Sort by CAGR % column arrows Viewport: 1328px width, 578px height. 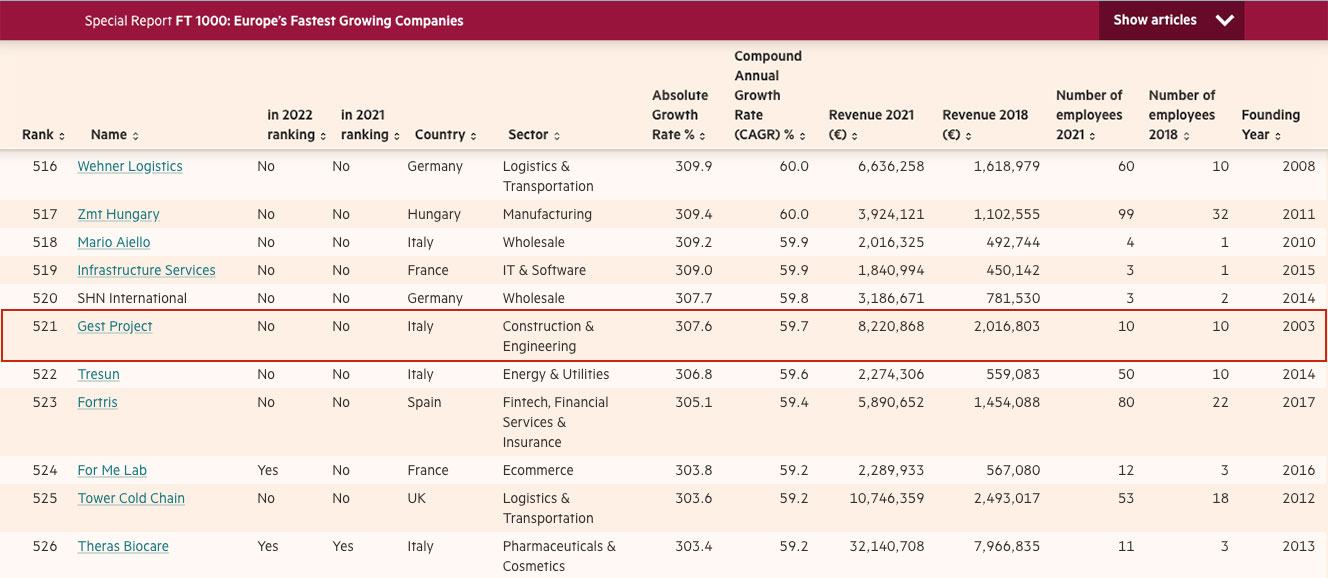tap(803, 136)
